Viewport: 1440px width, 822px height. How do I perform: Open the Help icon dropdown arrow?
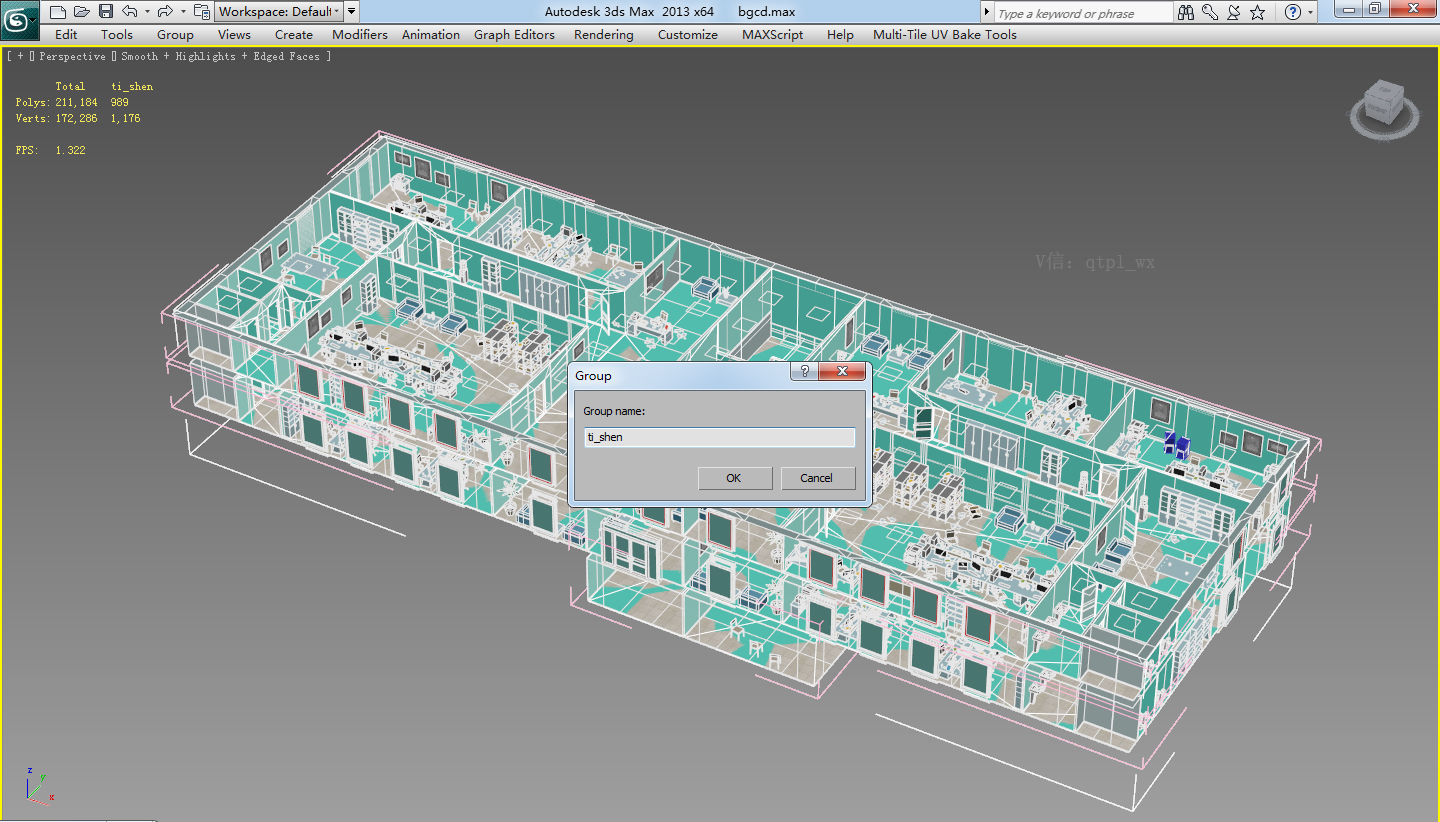(x=1310, y=12)
